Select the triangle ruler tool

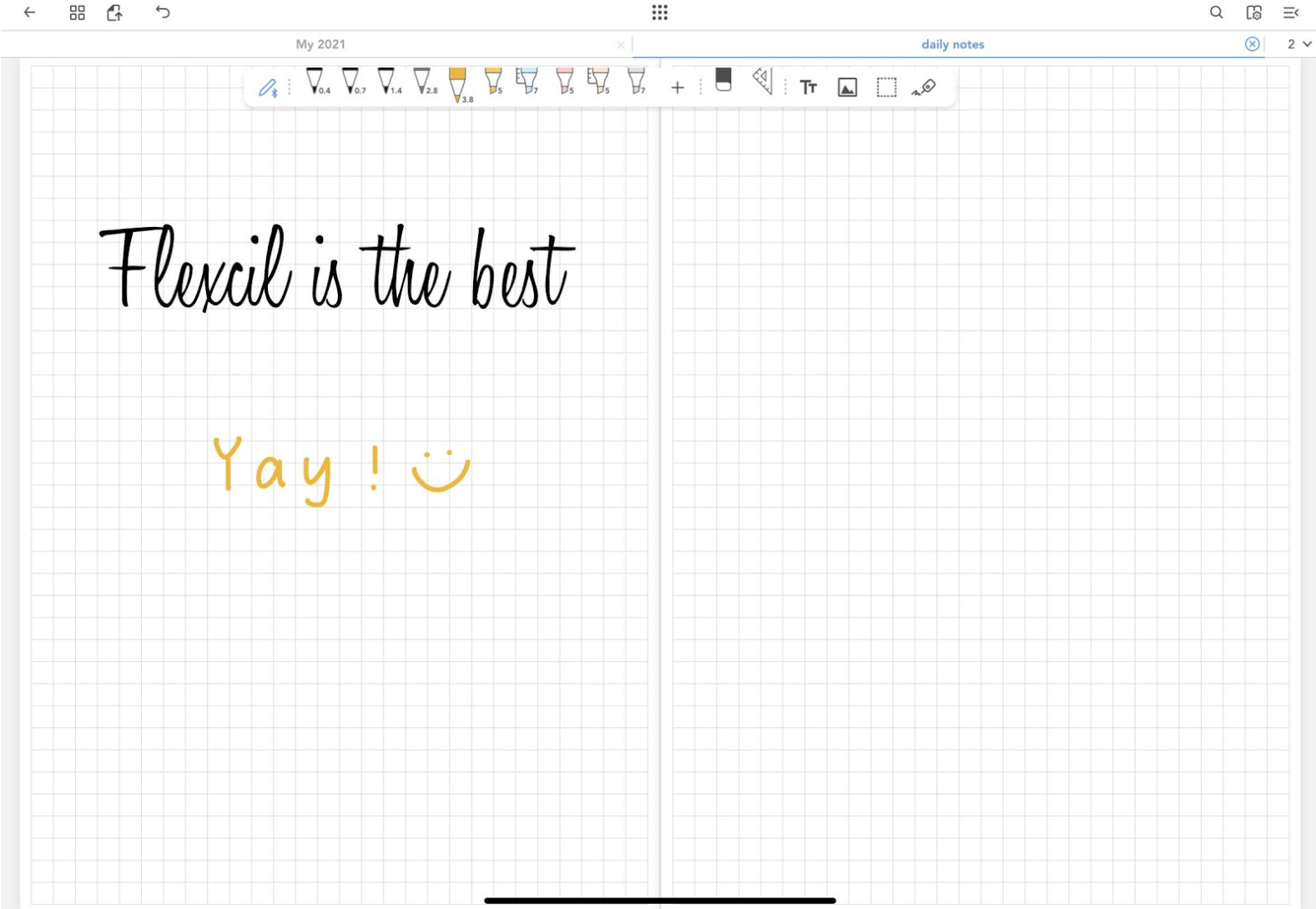coord(763,81)
